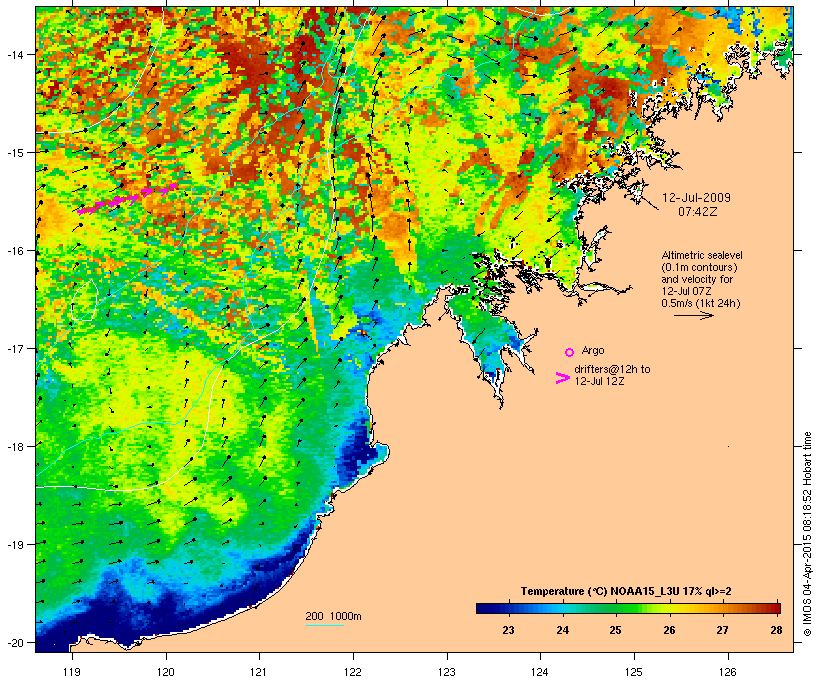Click the longitude axis label 121
820x680 pixels.
(x=259, y=672)
